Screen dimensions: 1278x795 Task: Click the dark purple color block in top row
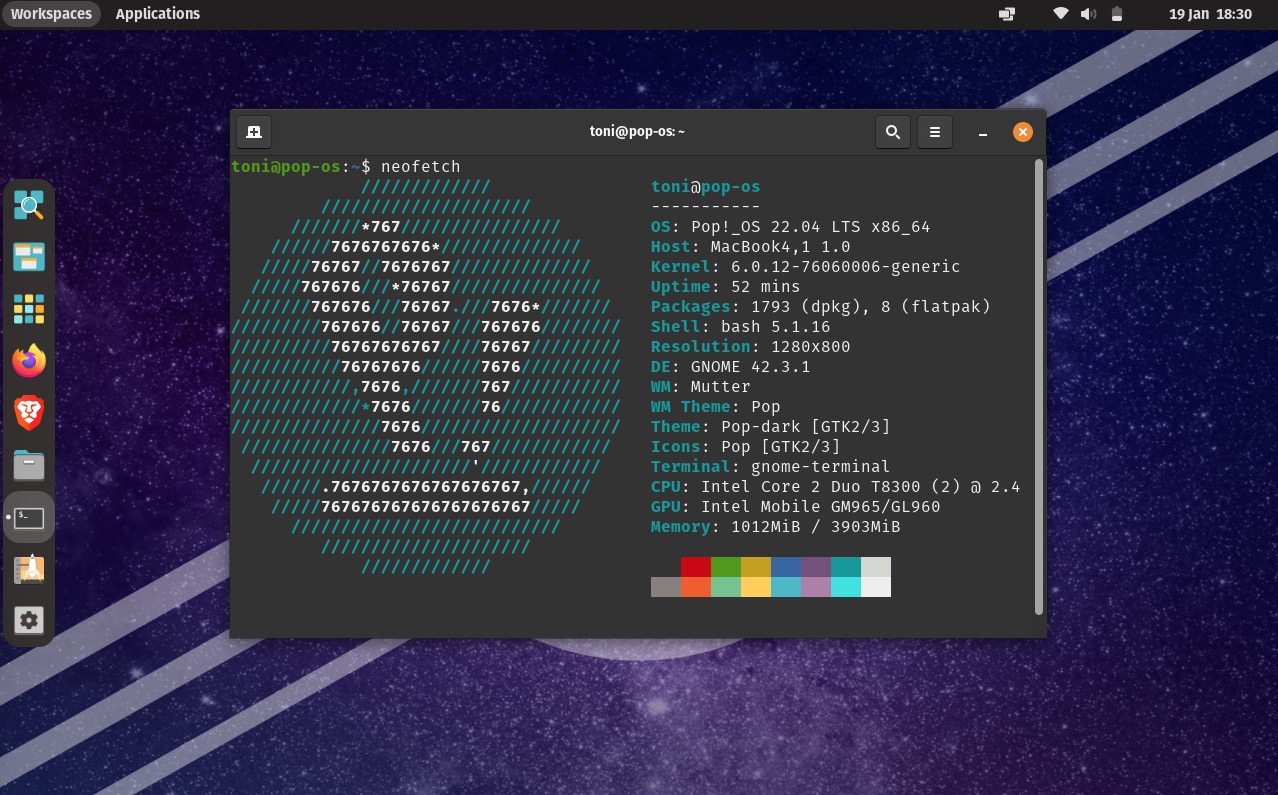pyautogui.click(x=816, y=567)
